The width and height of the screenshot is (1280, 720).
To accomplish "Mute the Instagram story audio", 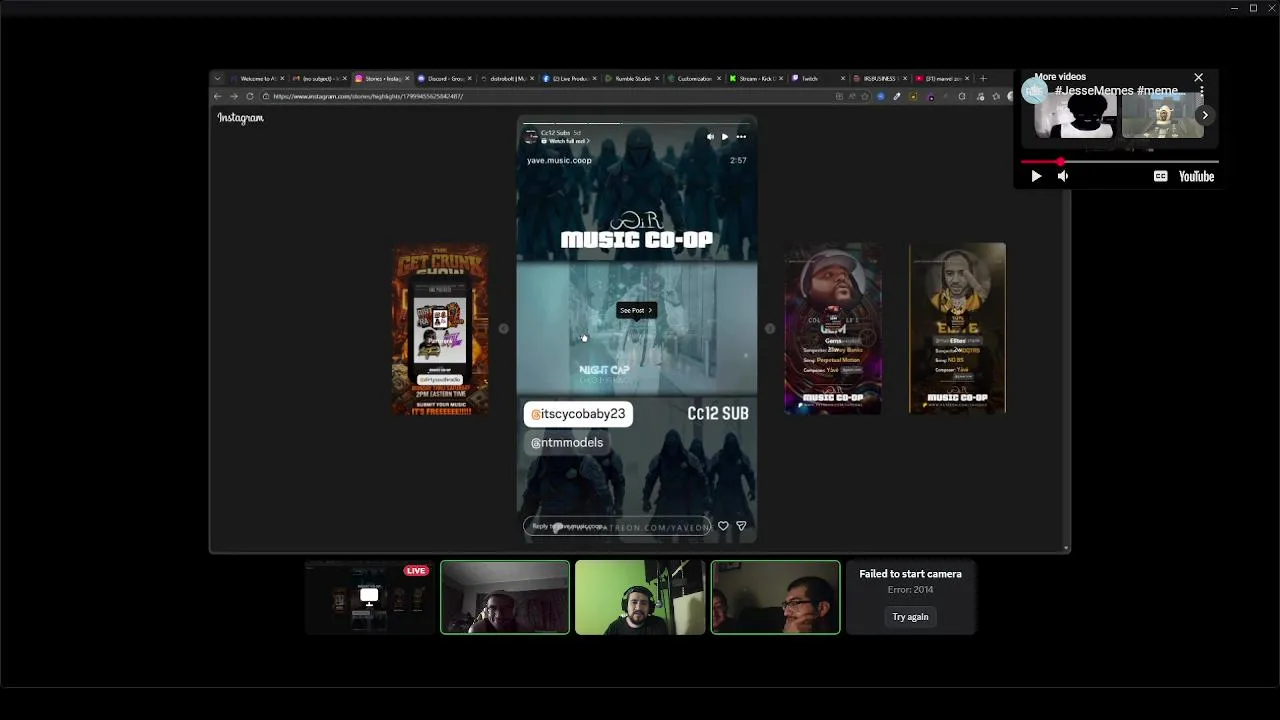I will click(710, 137).
